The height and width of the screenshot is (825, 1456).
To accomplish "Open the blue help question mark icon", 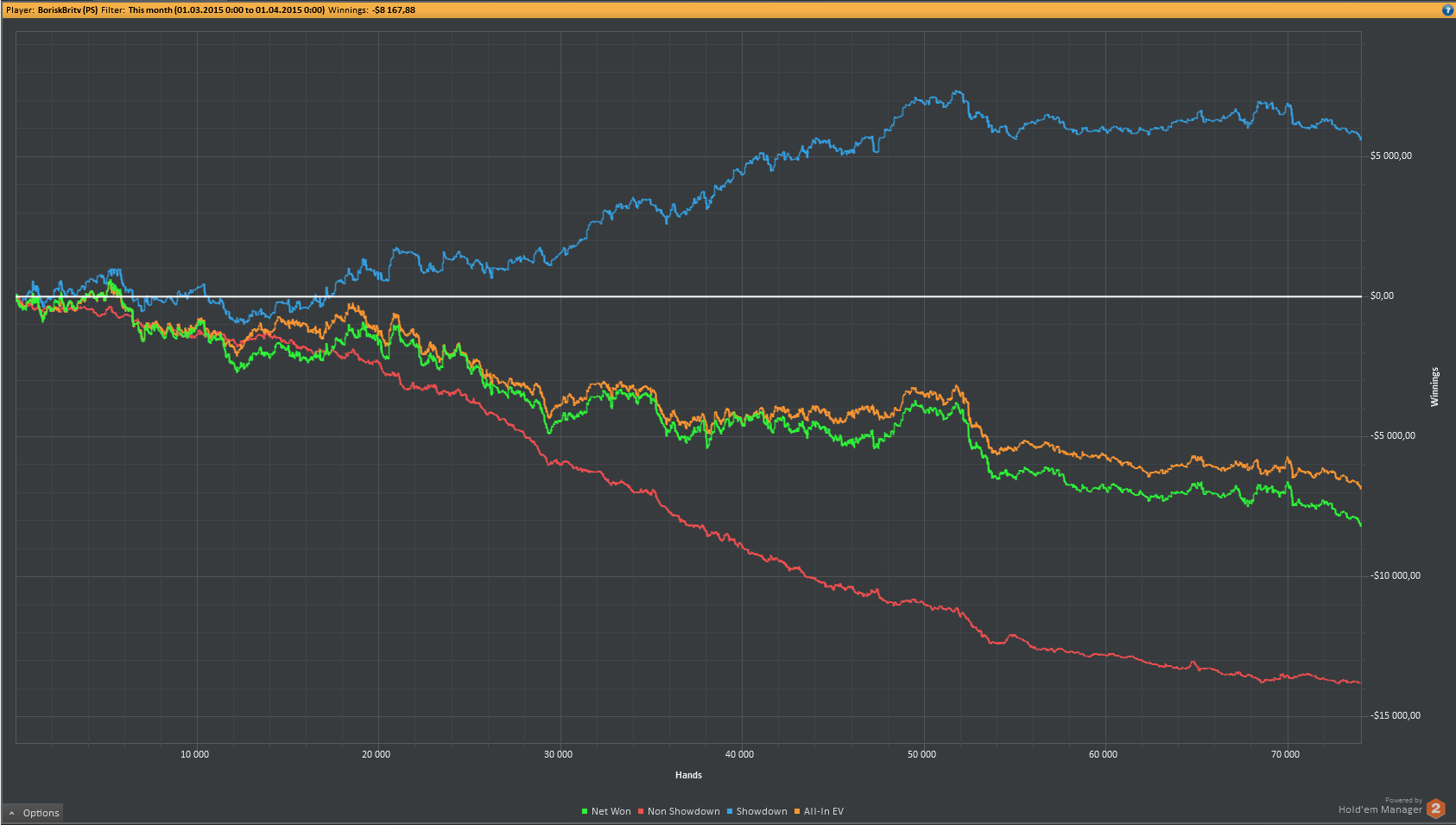I will pyautogui.click(x=1447, y=10).
